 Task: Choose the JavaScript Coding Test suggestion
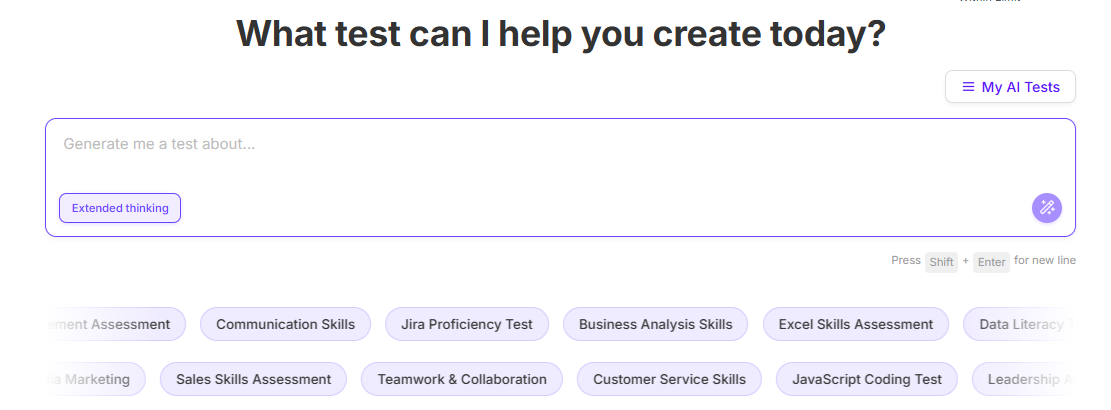pyautogui.click(x=866, y=379)
